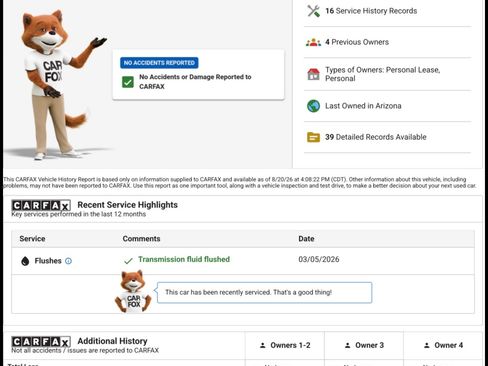Select Last Owned in Arizona entry
This screenshot has height=366, width=488.
388,106
